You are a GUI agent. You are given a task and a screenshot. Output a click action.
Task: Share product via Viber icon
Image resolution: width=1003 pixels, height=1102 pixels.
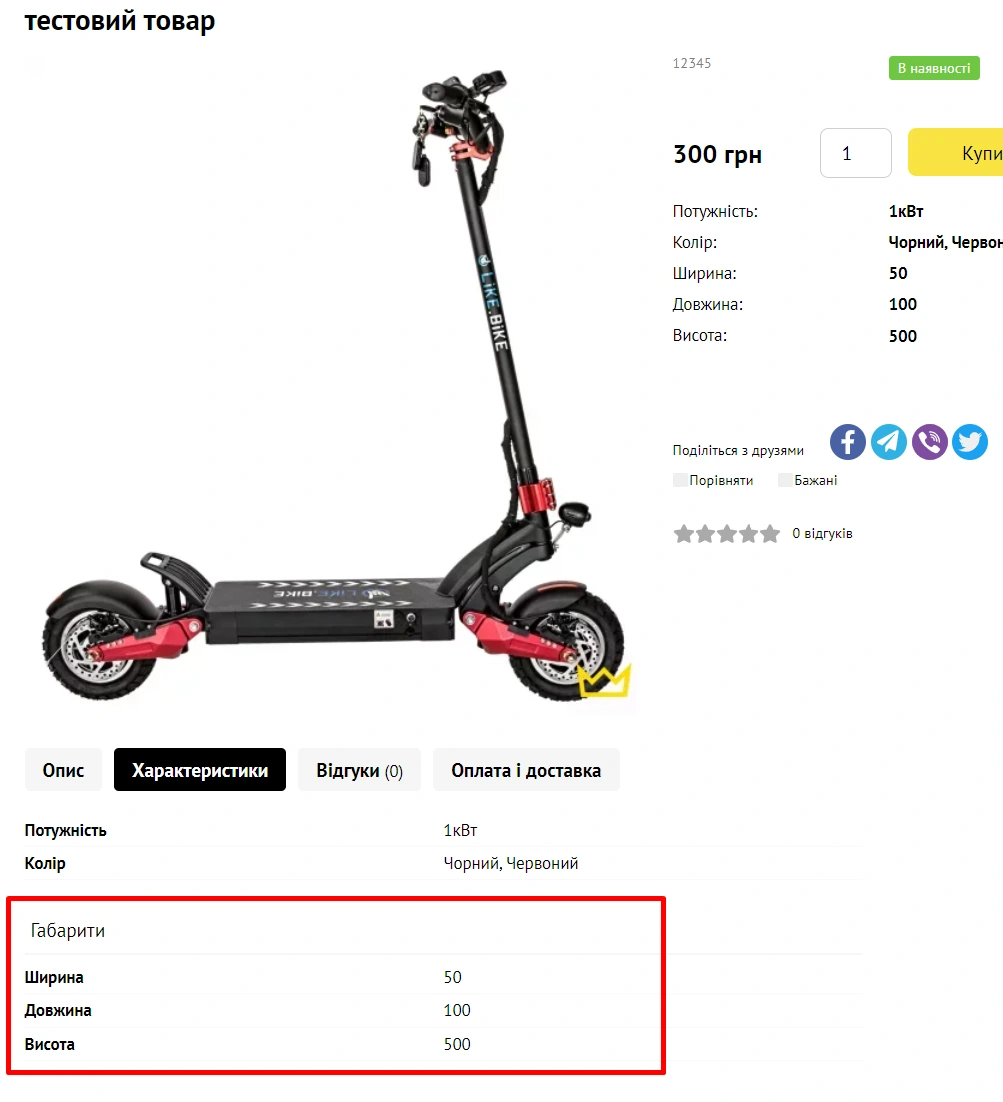click(x=929, y=442)
